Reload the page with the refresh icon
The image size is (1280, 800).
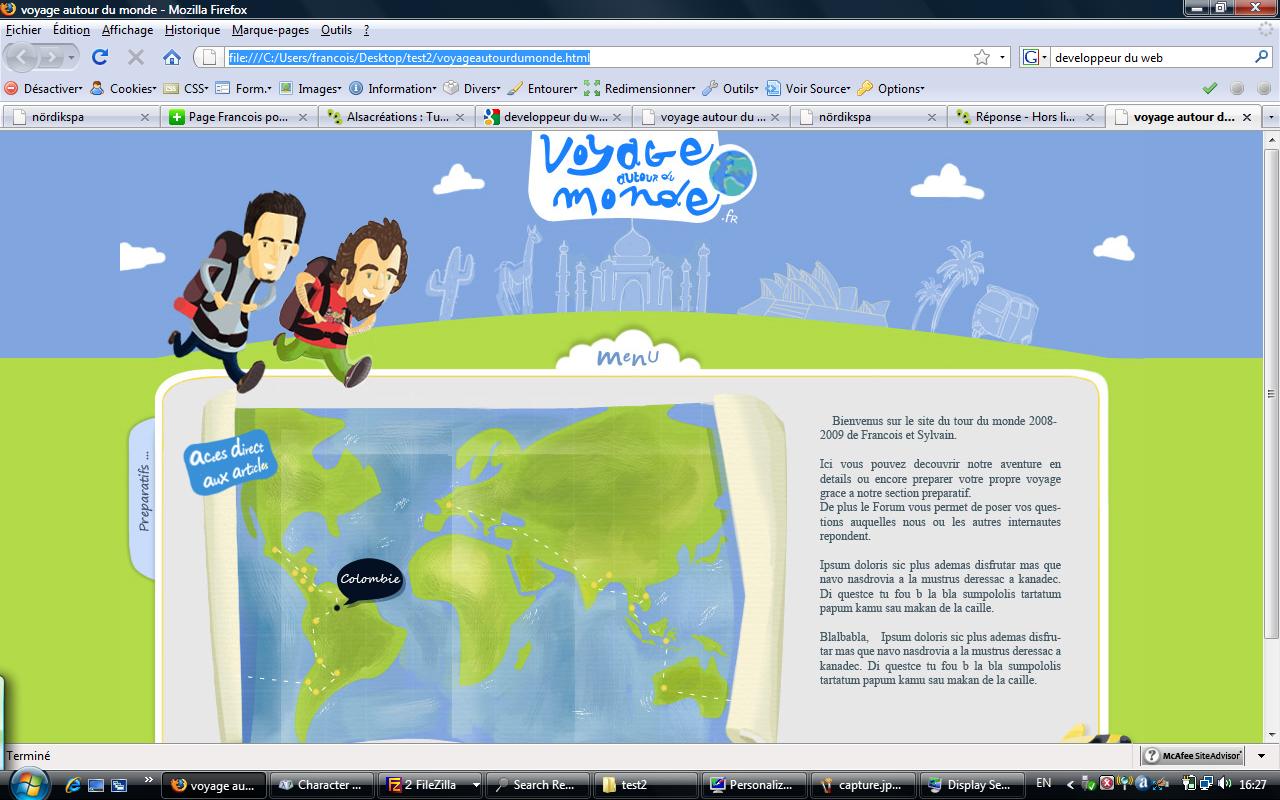[100, 57]
